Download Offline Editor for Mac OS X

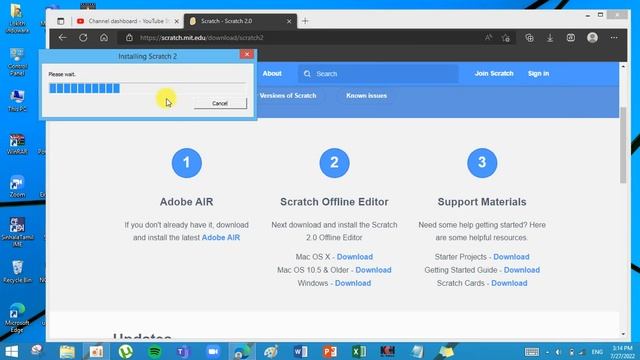(355, 257)
